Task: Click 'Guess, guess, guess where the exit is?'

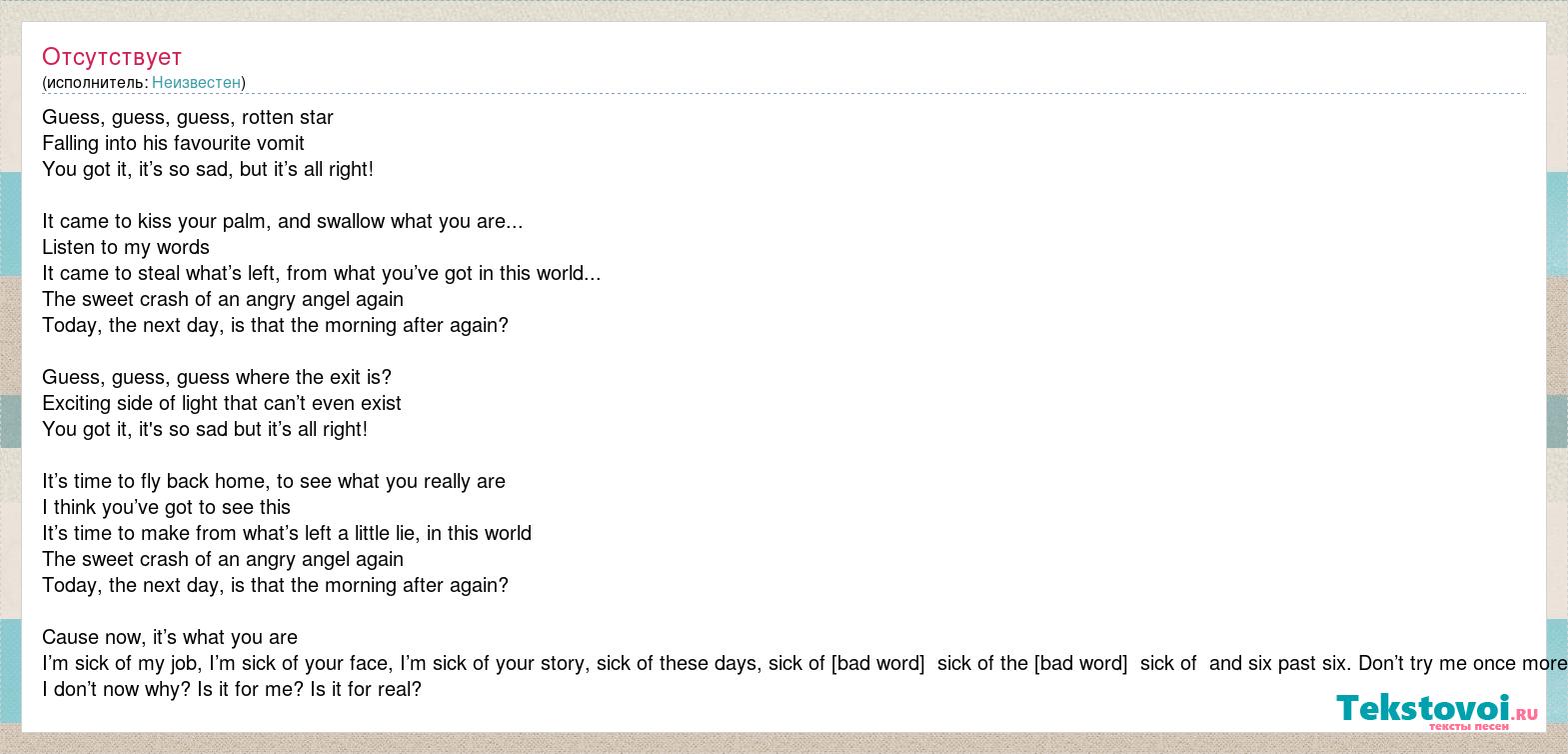Action: pos(217,378)
